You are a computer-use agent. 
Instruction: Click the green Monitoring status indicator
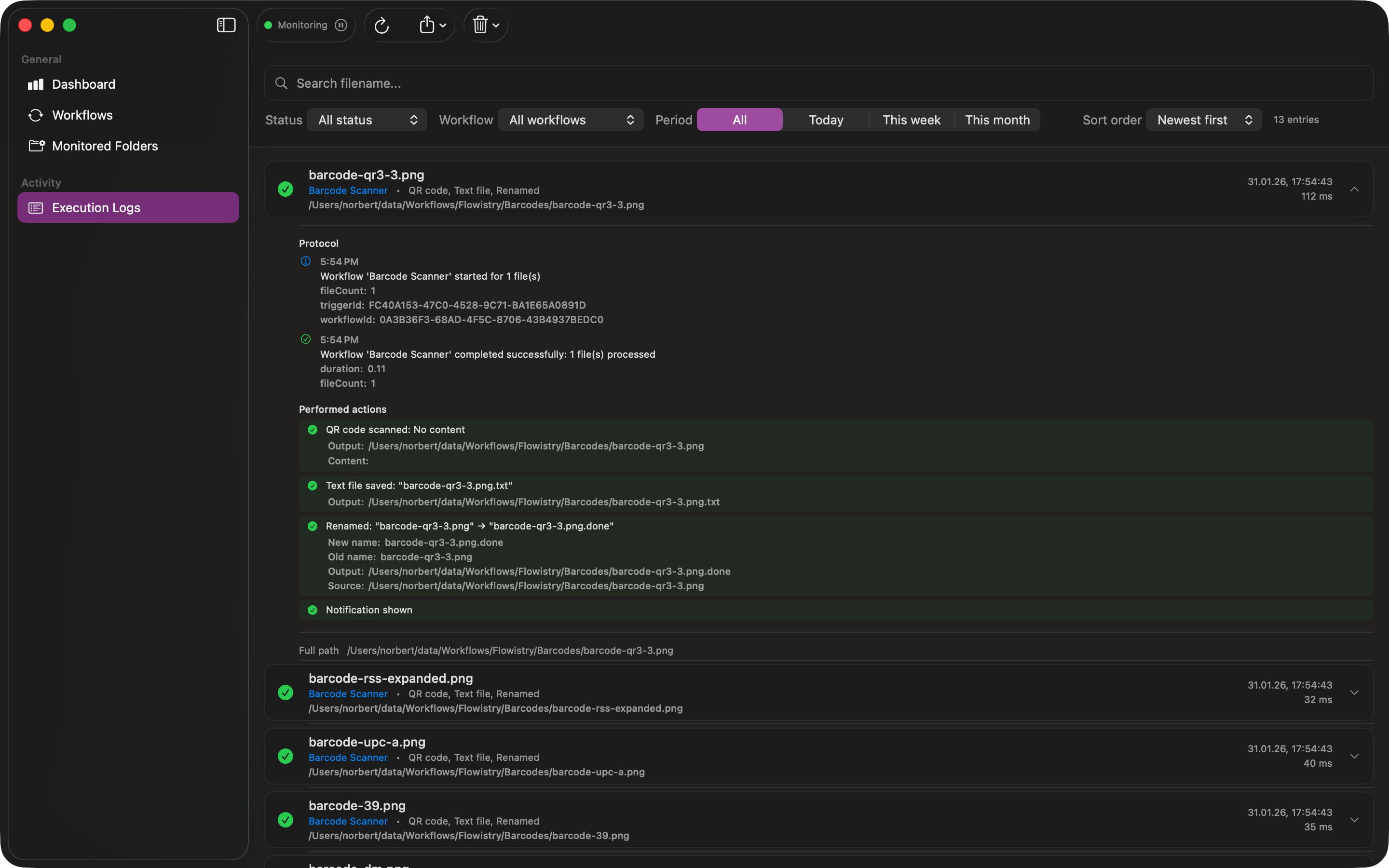268,25
